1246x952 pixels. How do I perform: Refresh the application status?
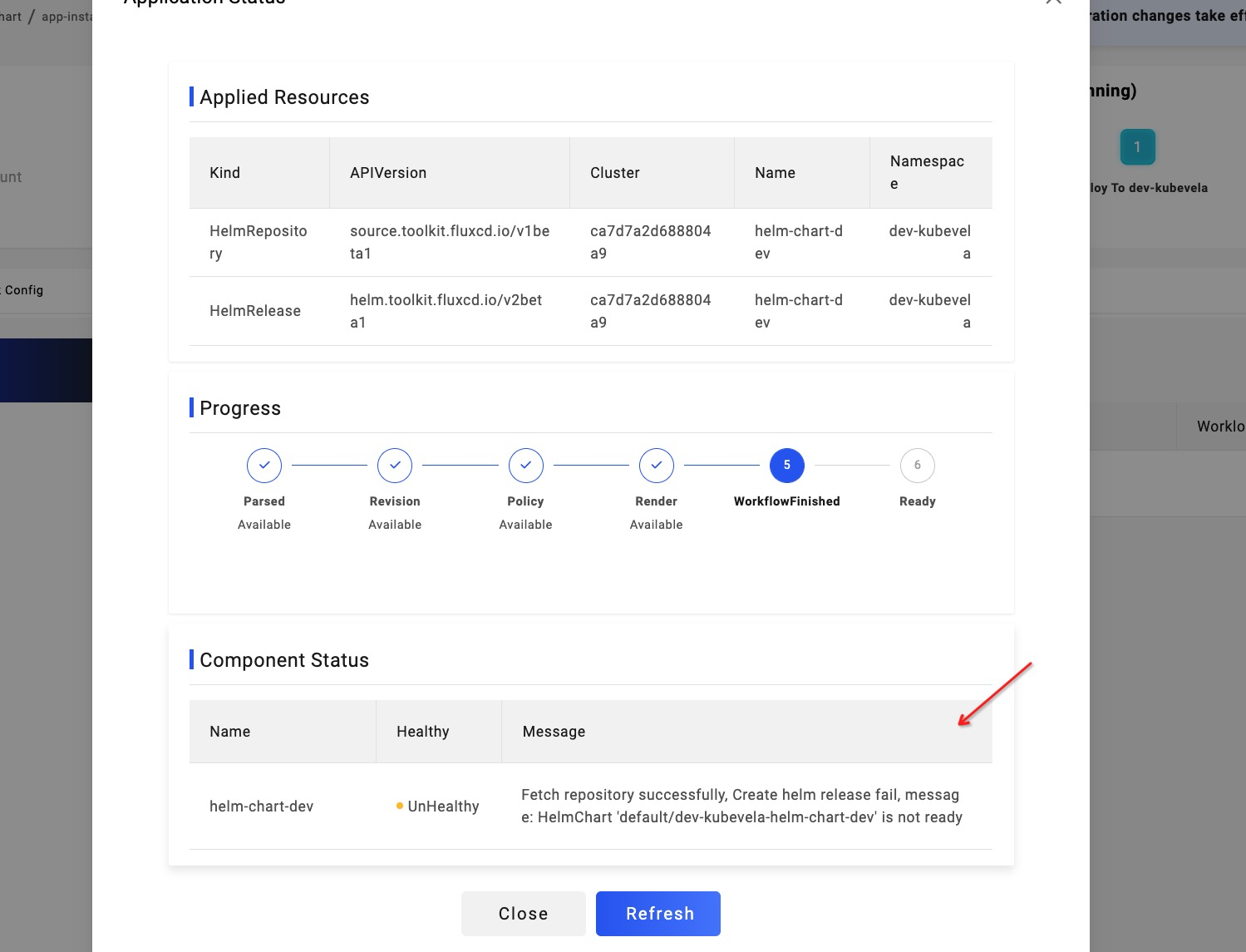click(658, 914)
